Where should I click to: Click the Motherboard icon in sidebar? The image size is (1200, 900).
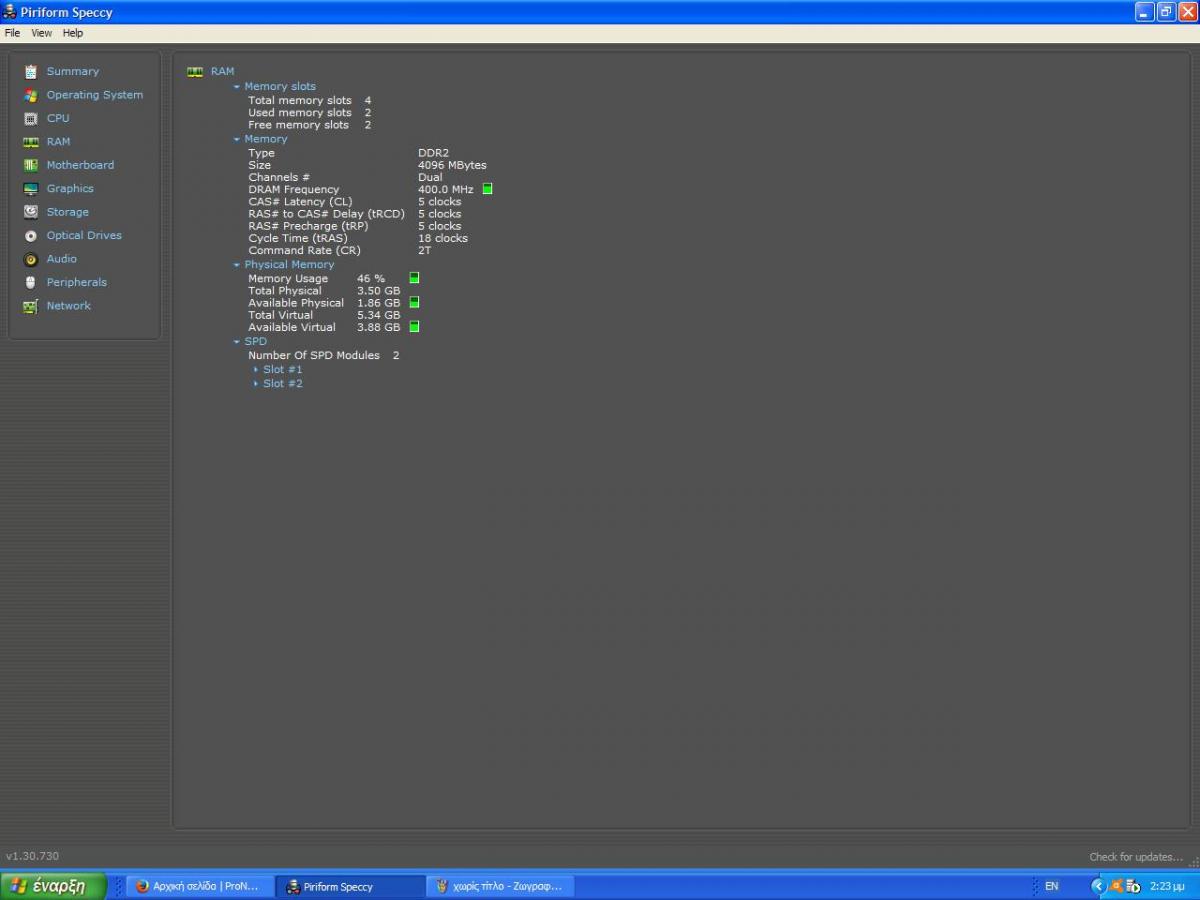(30, 165)
